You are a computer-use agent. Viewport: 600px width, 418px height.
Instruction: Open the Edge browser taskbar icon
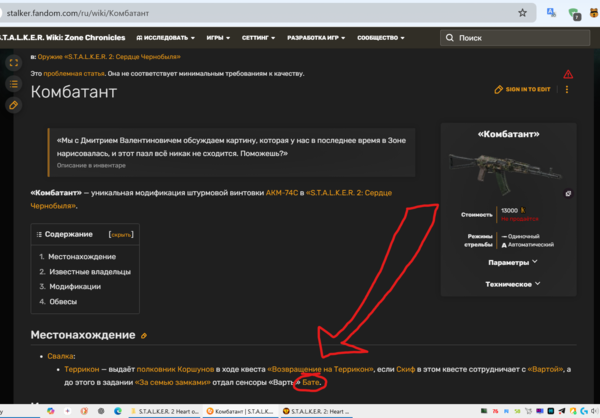click(118, 411)
